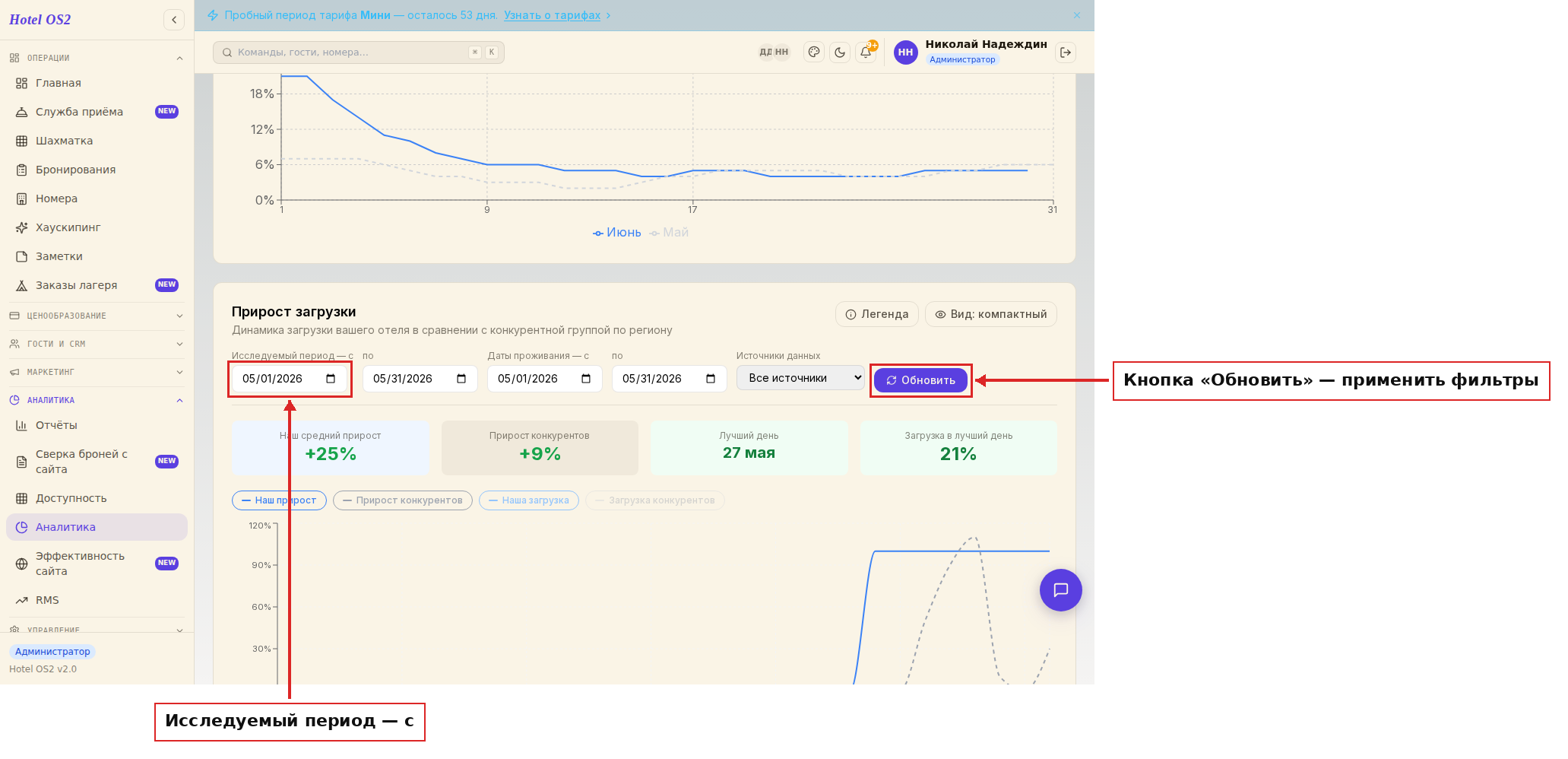This screenshot has width=1568, height=759.
Task: Click the 'Обновить' button to apply filters
Action: (920, 380)
